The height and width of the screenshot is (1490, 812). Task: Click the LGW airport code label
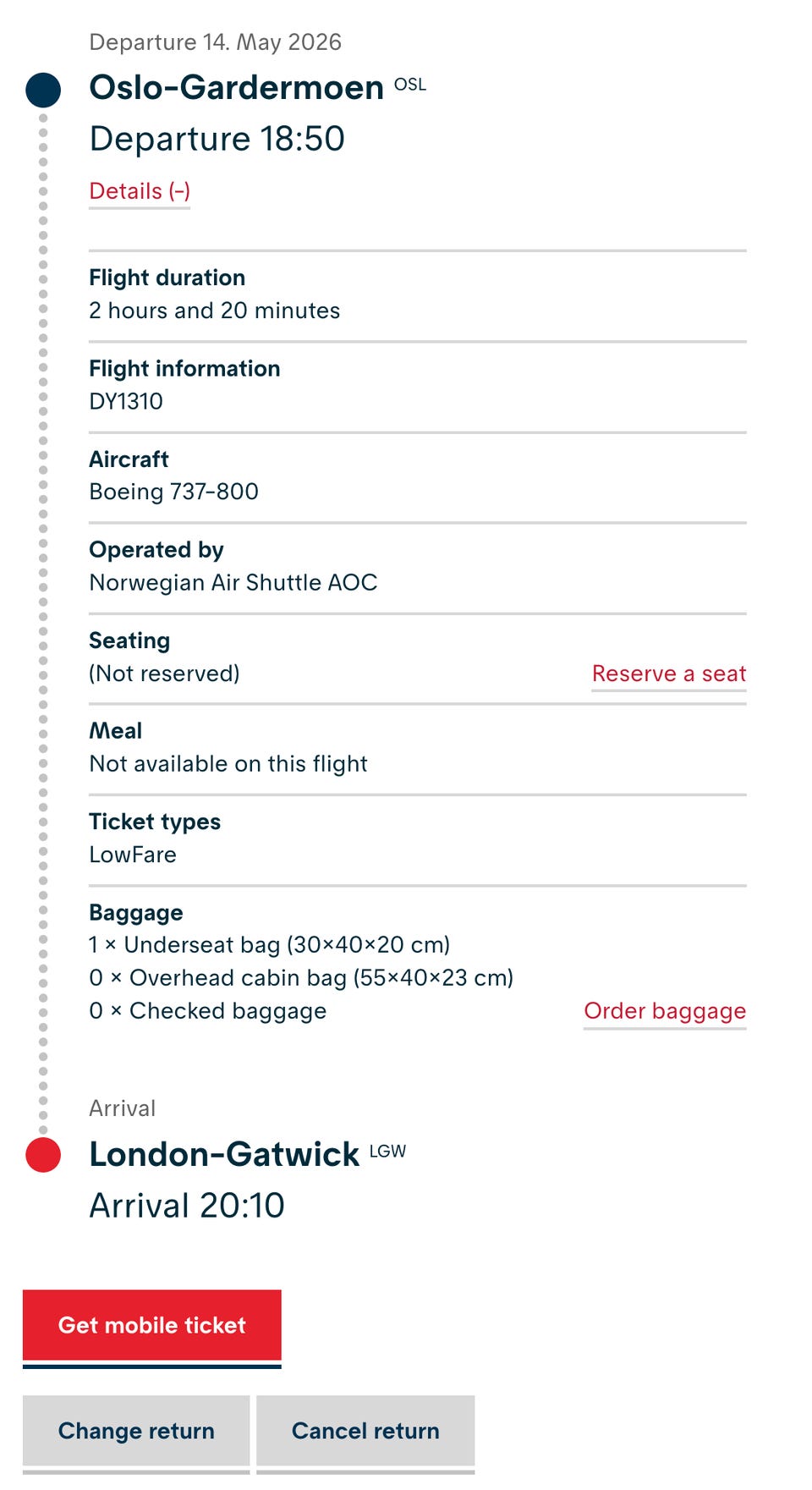coord(387,1152)
